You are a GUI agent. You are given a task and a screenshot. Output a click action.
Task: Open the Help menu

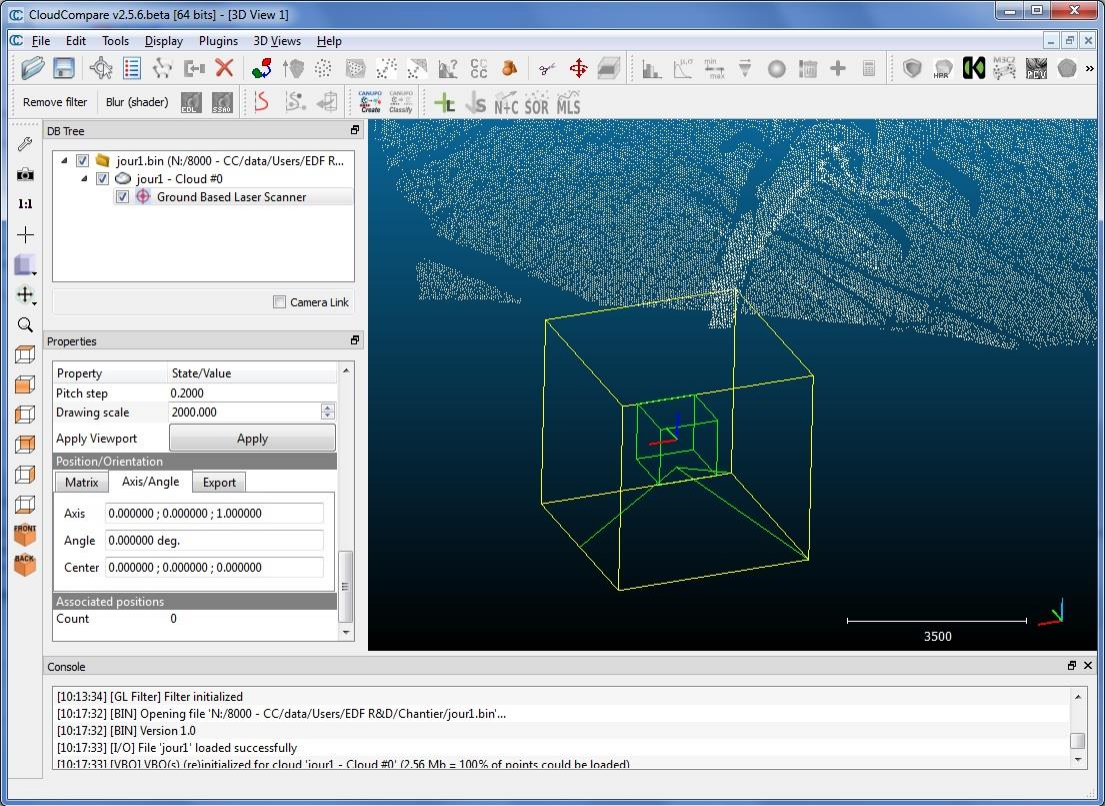(x=328, y=41)
